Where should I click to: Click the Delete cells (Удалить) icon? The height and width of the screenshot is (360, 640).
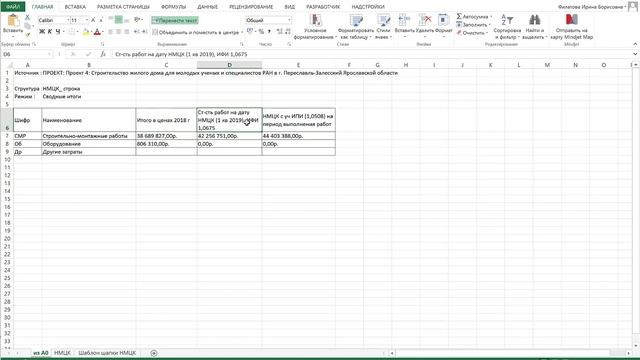point(425,20)
